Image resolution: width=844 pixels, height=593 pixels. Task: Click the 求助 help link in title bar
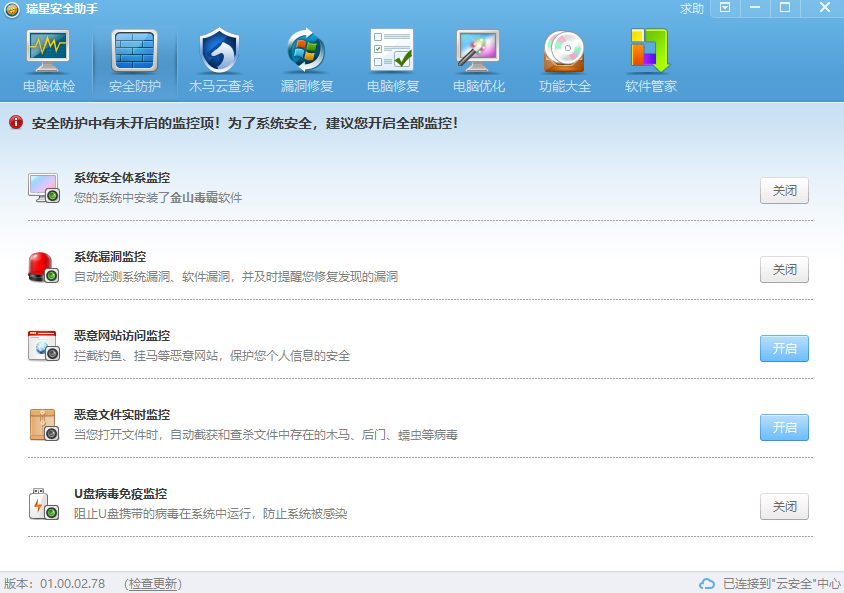[x=692, y=9]
